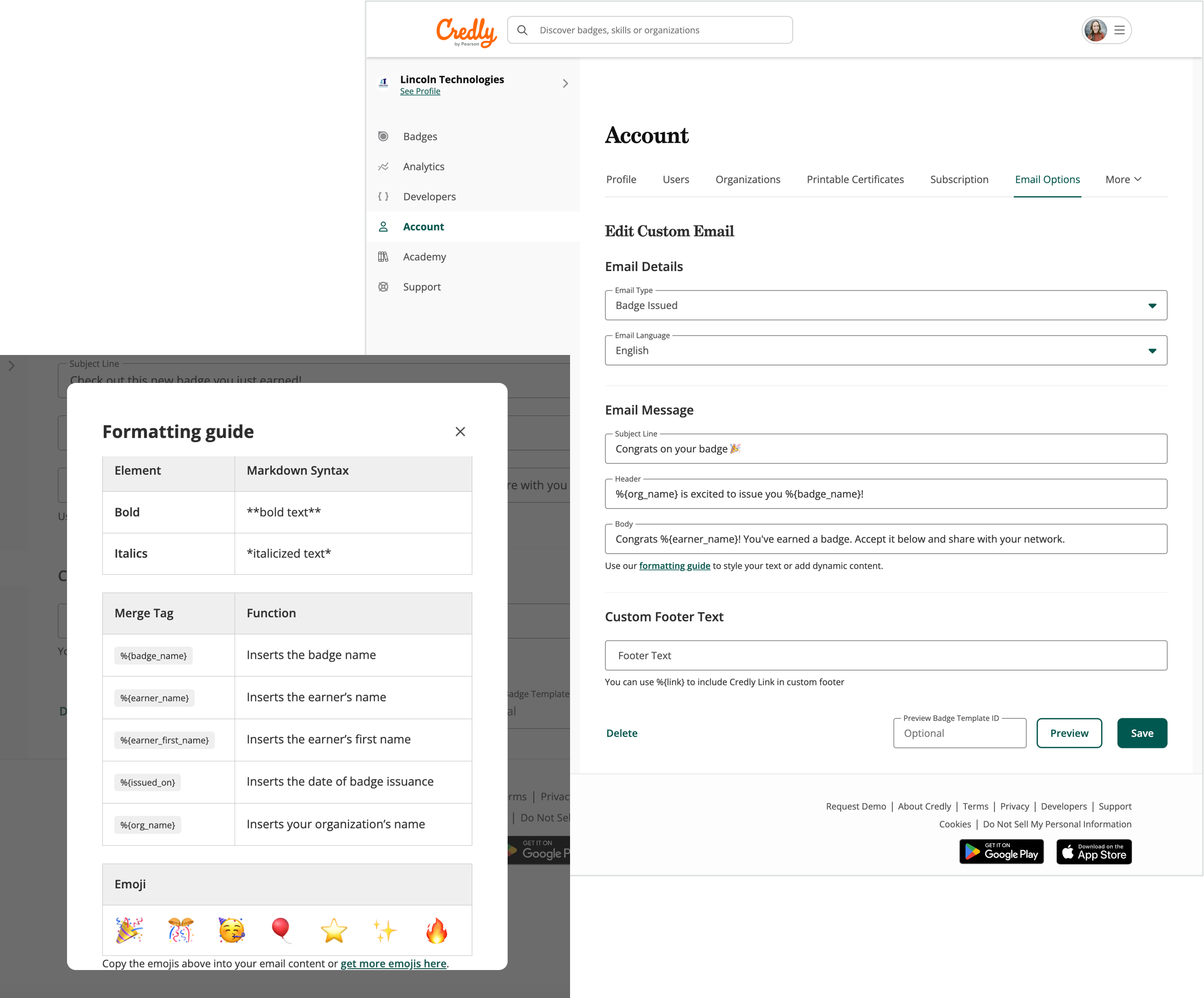The image size is (1204, 998).
Task: Click the Subject Line input field
Action: [885, 447]
